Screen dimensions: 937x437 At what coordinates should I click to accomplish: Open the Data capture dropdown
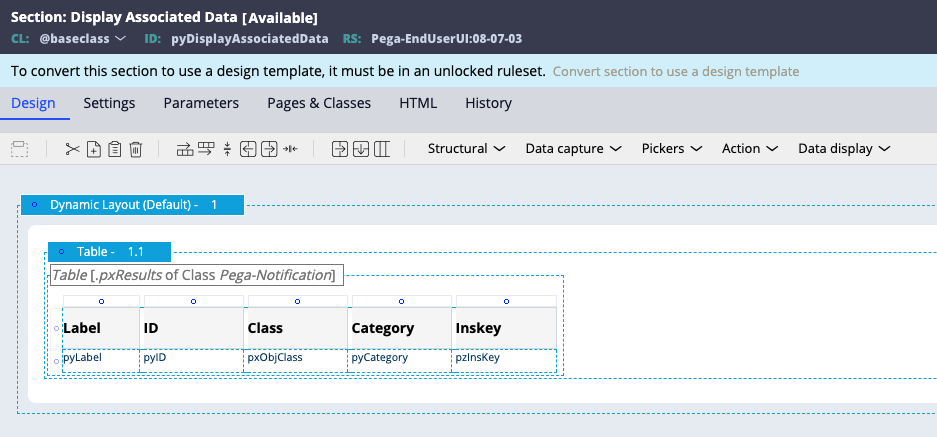[574, 149]
